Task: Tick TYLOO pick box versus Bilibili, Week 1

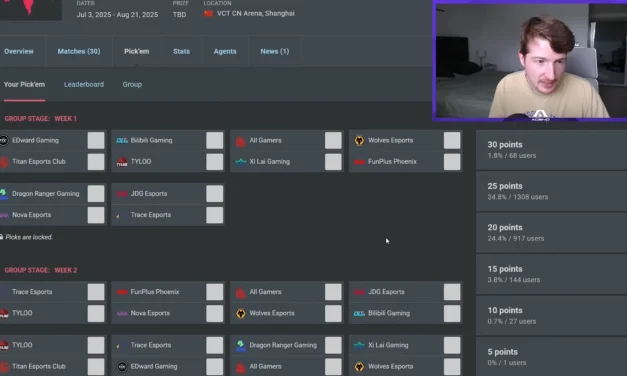Action: 215,162
